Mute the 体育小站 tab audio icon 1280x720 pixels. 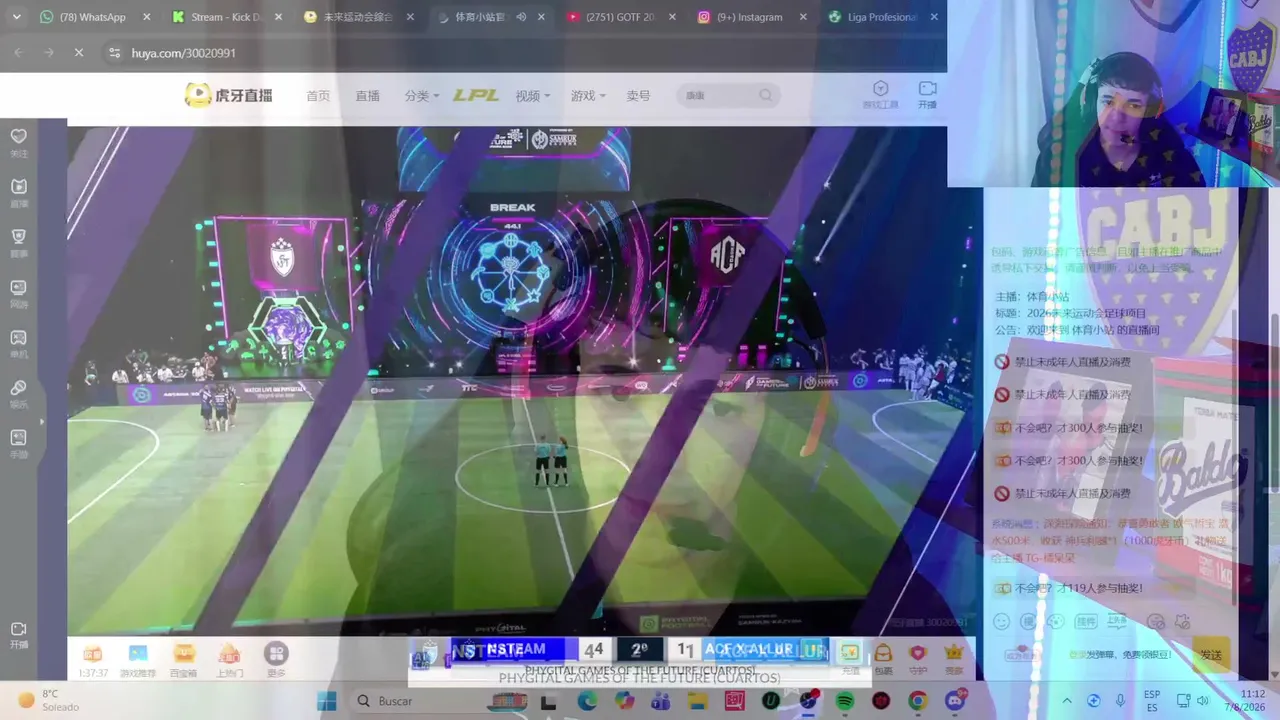[521, 17]
